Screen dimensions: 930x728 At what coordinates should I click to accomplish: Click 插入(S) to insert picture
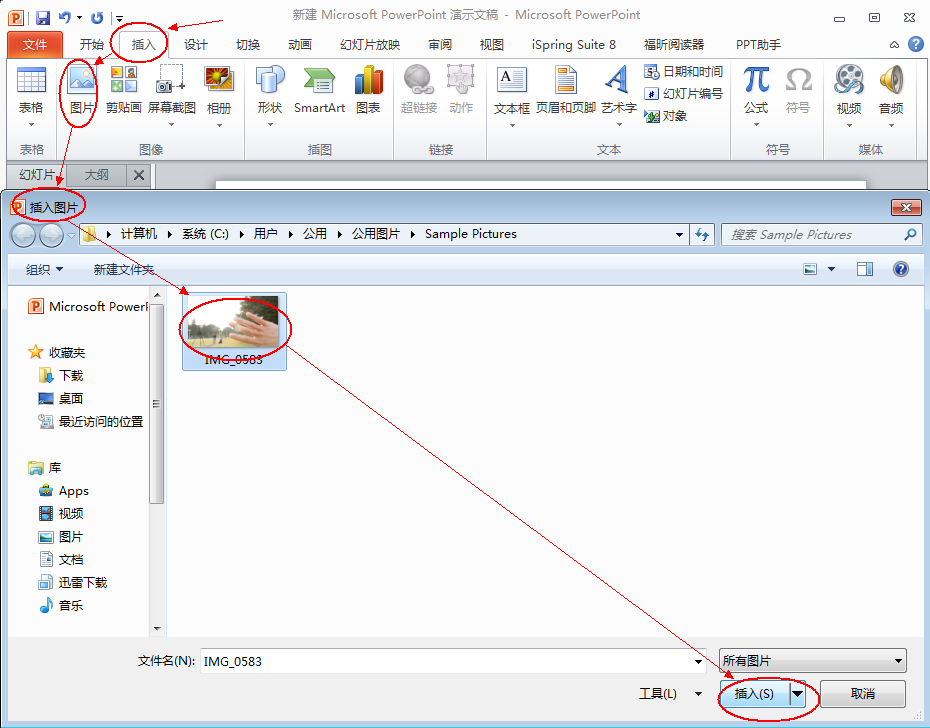[754, 694]
